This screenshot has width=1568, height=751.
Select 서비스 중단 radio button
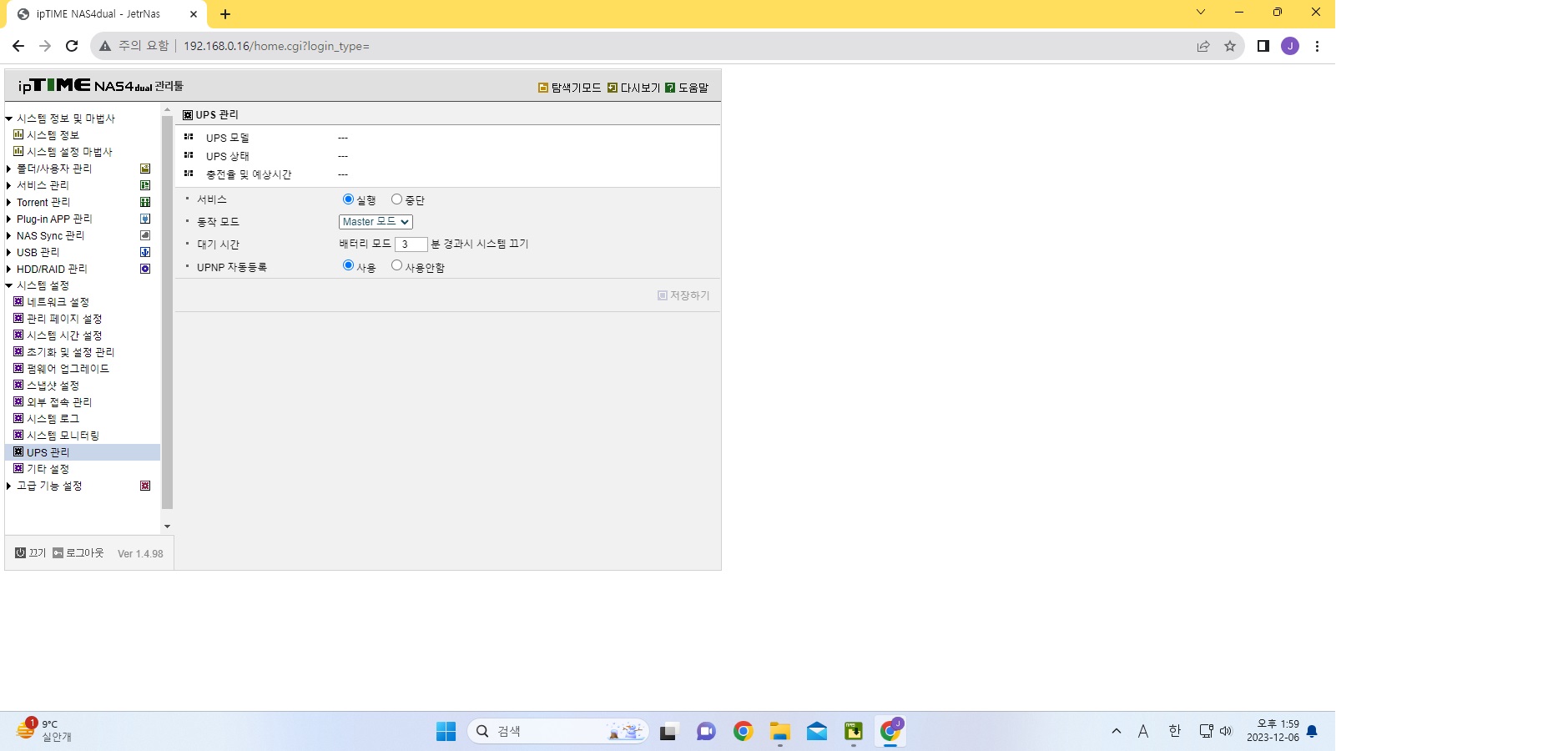(x=396, y=199)
